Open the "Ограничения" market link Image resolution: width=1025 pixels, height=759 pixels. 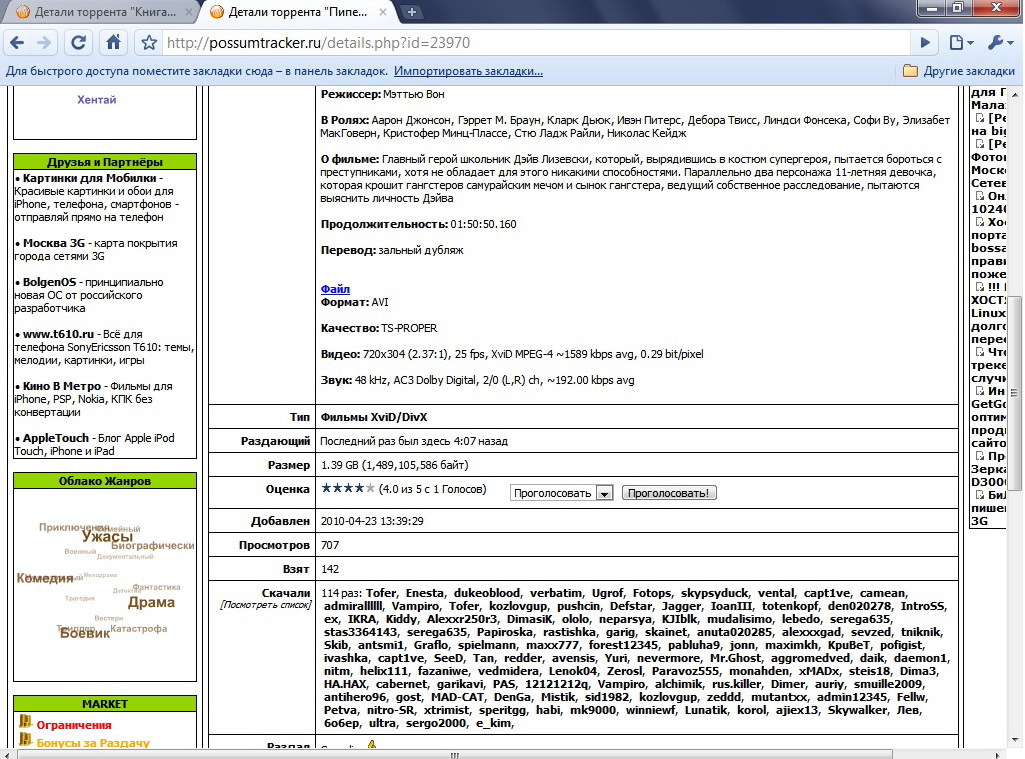point(74,725)
